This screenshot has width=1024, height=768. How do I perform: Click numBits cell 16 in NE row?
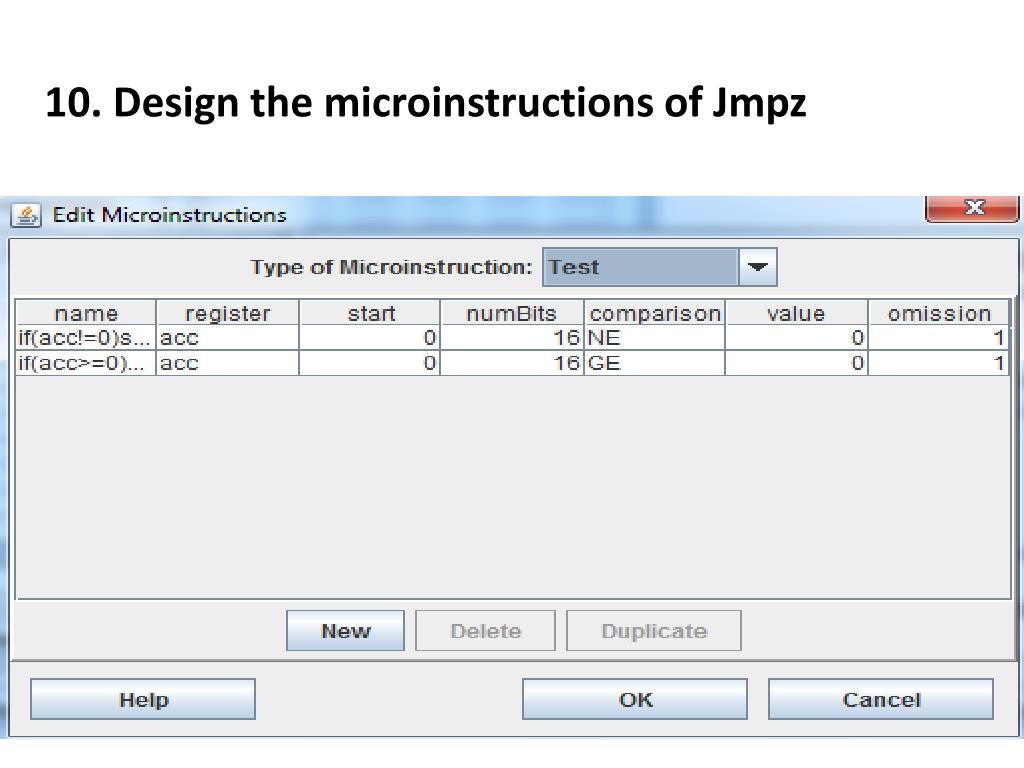coord(512,338)
